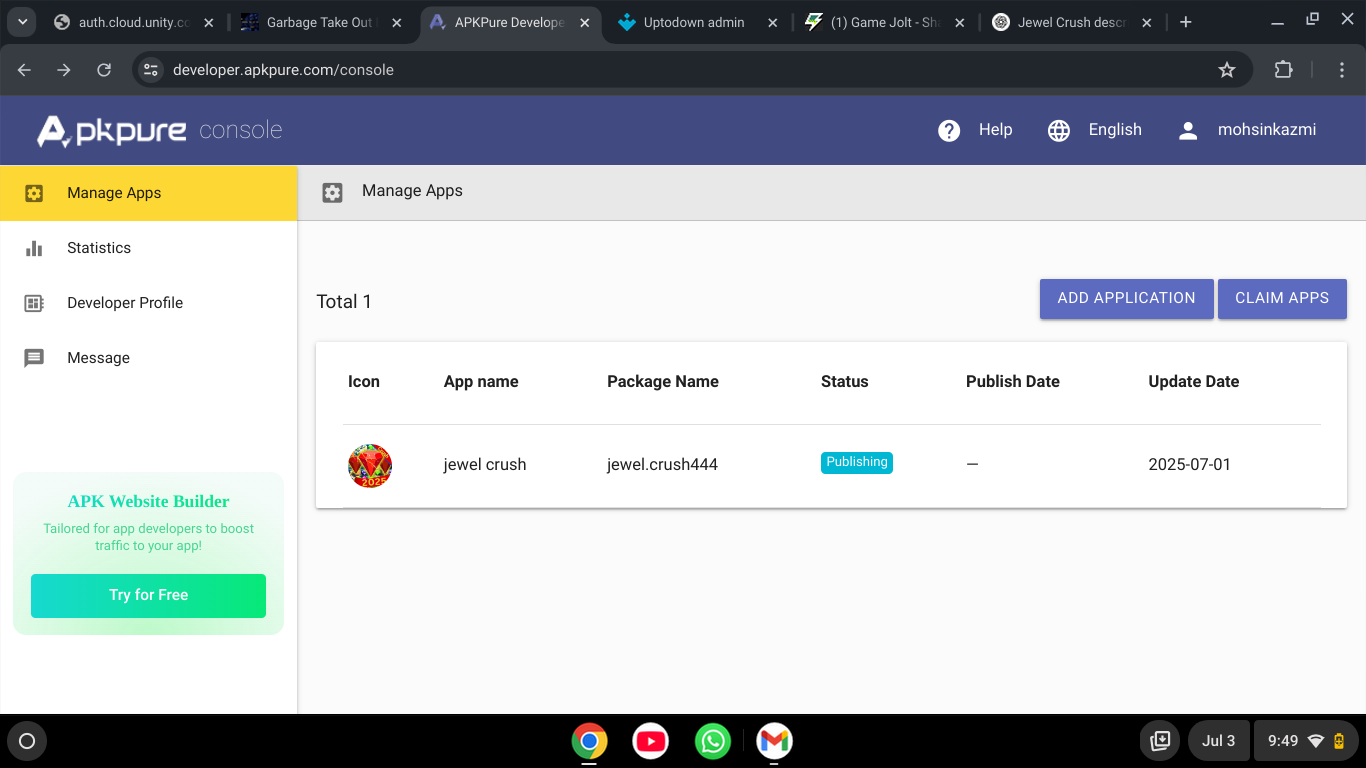
Task: Select Manage Apps in the sidebar
Action: 149,193
